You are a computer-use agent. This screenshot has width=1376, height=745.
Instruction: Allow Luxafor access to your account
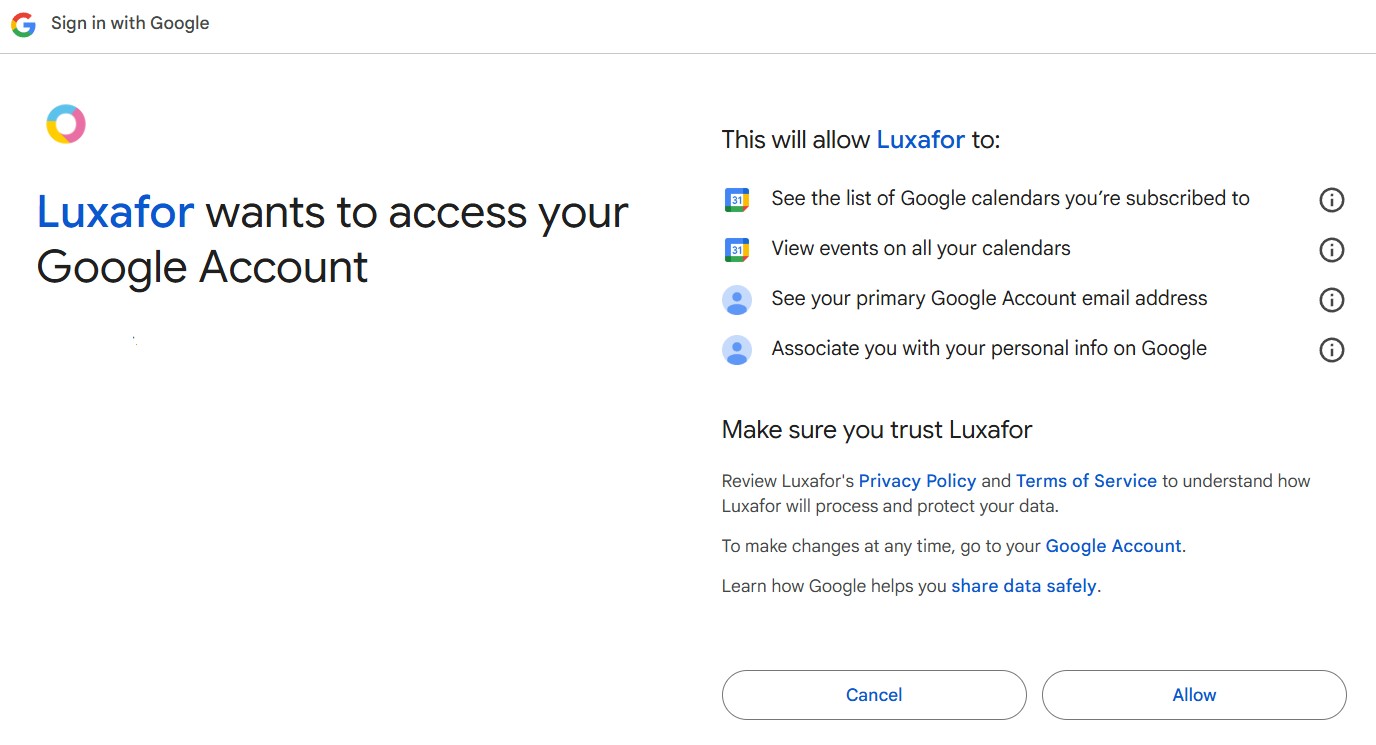pyautogui.click(x=1194, y=695)
